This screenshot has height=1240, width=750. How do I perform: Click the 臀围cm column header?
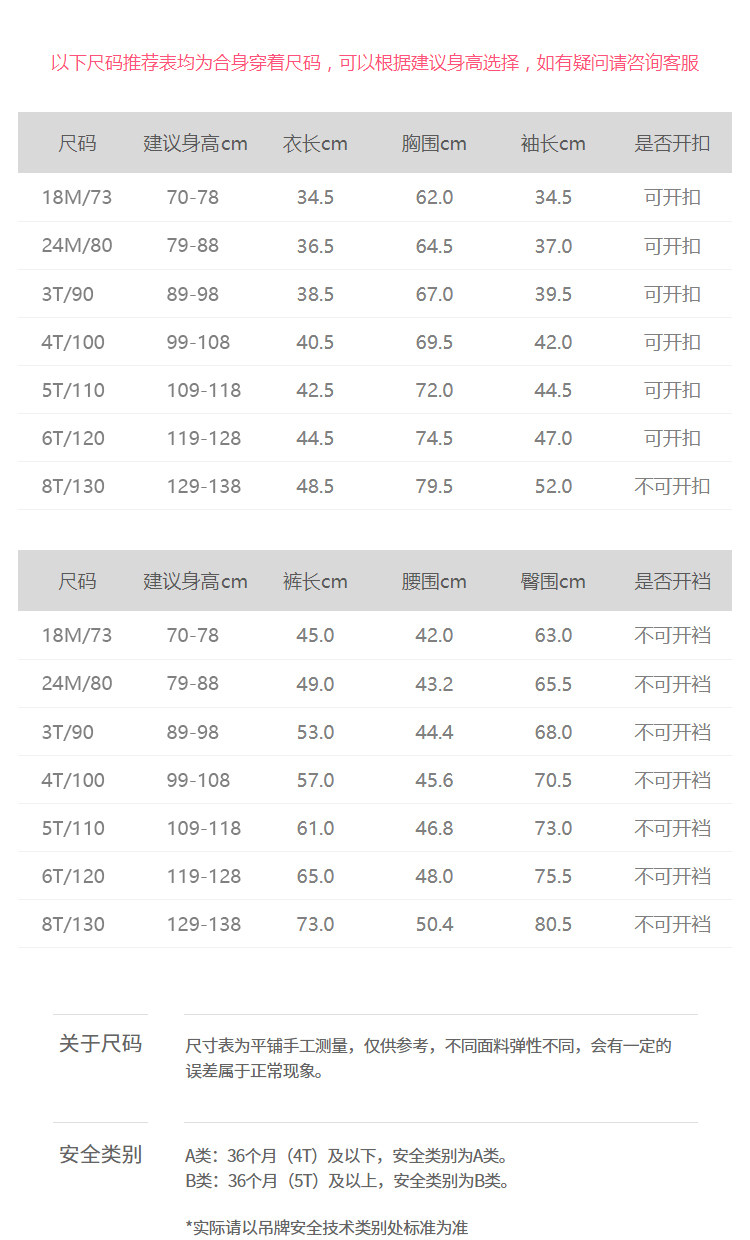[553, 581]
